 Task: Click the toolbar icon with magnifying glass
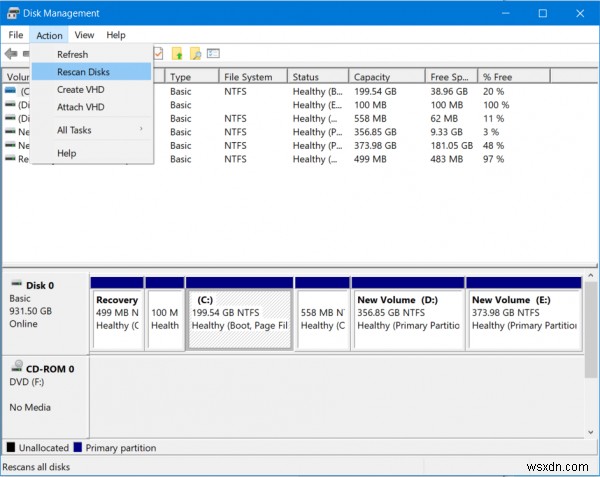[x=195, y=53]
